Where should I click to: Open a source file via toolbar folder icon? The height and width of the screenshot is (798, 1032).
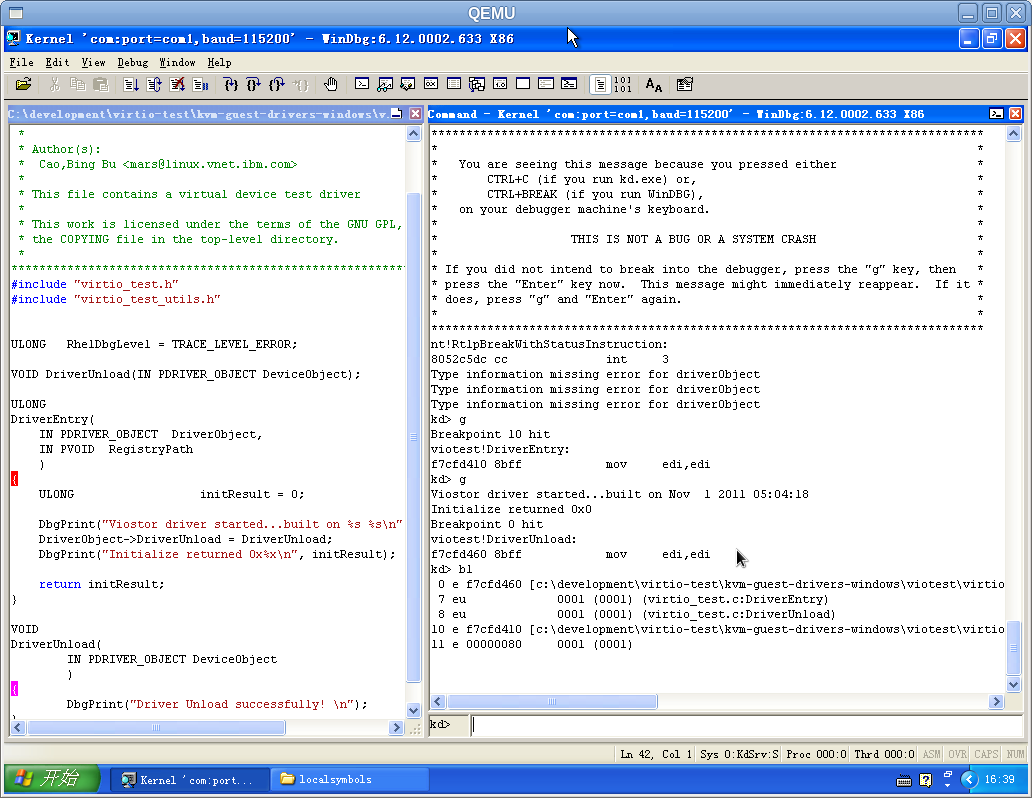point(24,84)
